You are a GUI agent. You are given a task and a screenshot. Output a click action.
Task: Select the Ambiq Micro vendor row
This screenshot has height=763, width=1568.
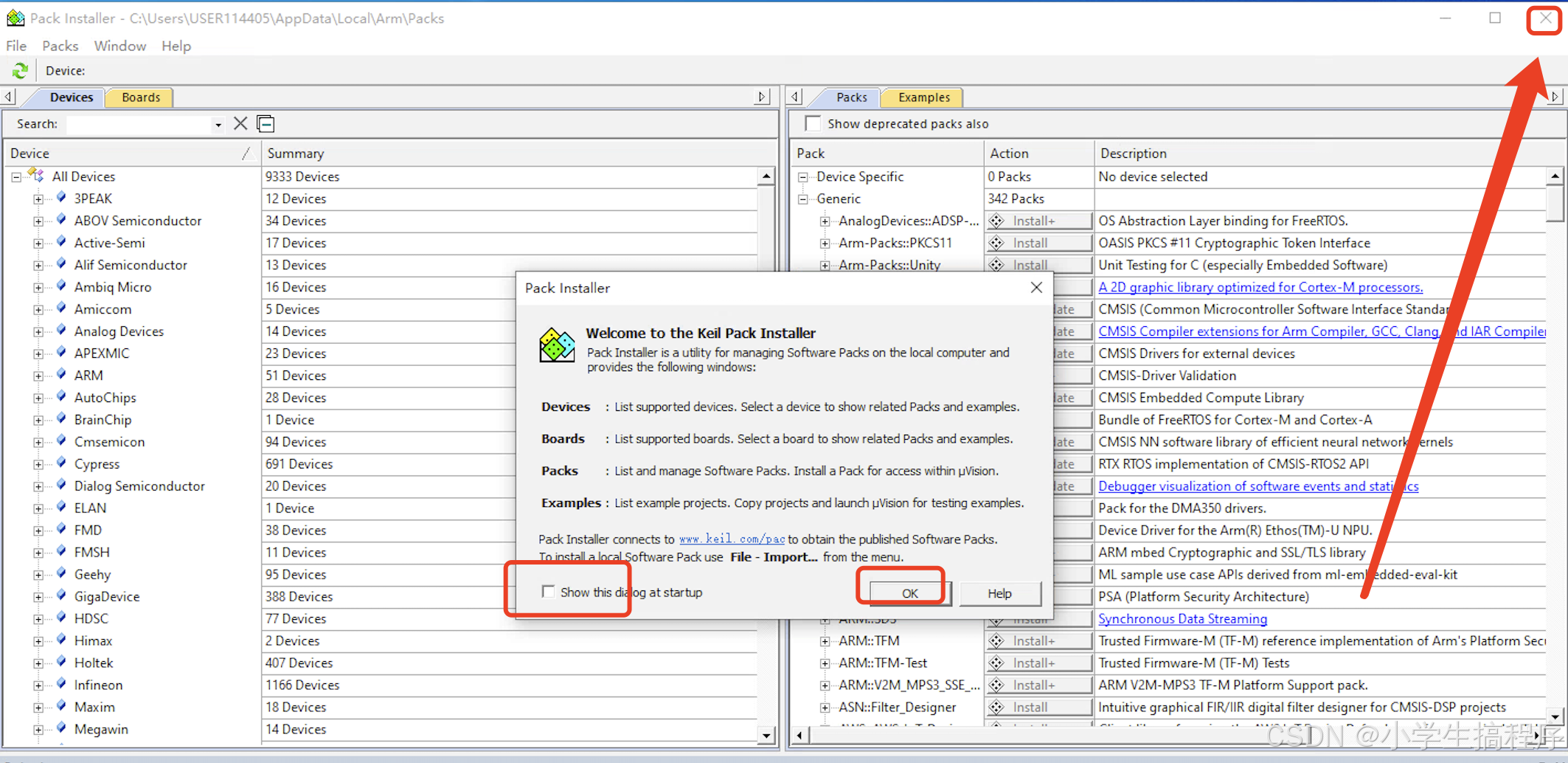pyautogui.click(x=113, y=287)
